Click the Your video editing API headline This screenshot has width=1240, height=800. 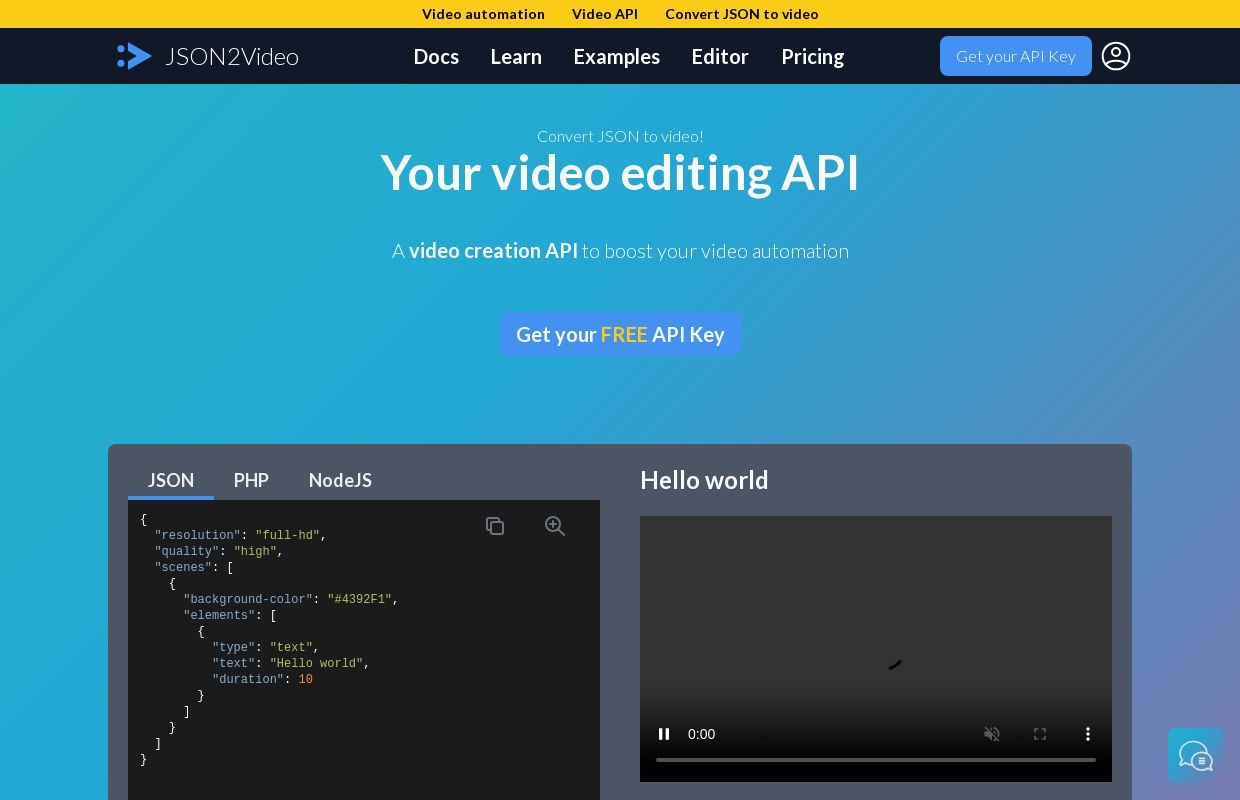pyautogui.click(x=620, y=172)
